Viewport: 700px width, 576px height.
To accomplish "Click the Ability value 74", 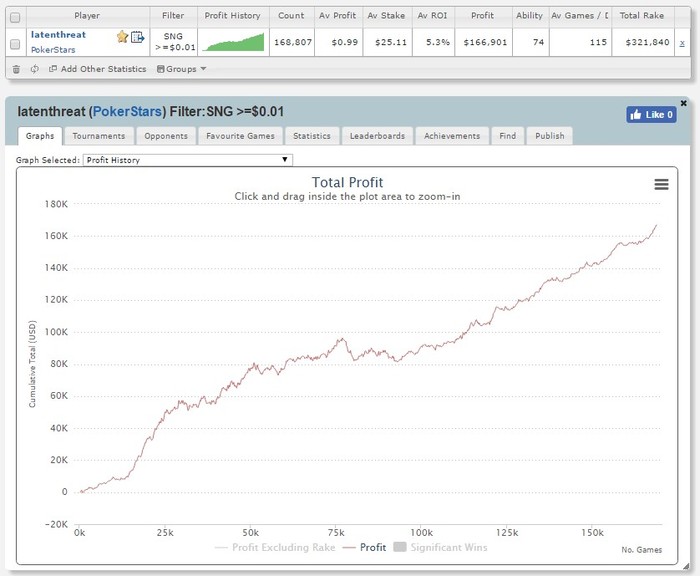I will [x=538, y=42].
